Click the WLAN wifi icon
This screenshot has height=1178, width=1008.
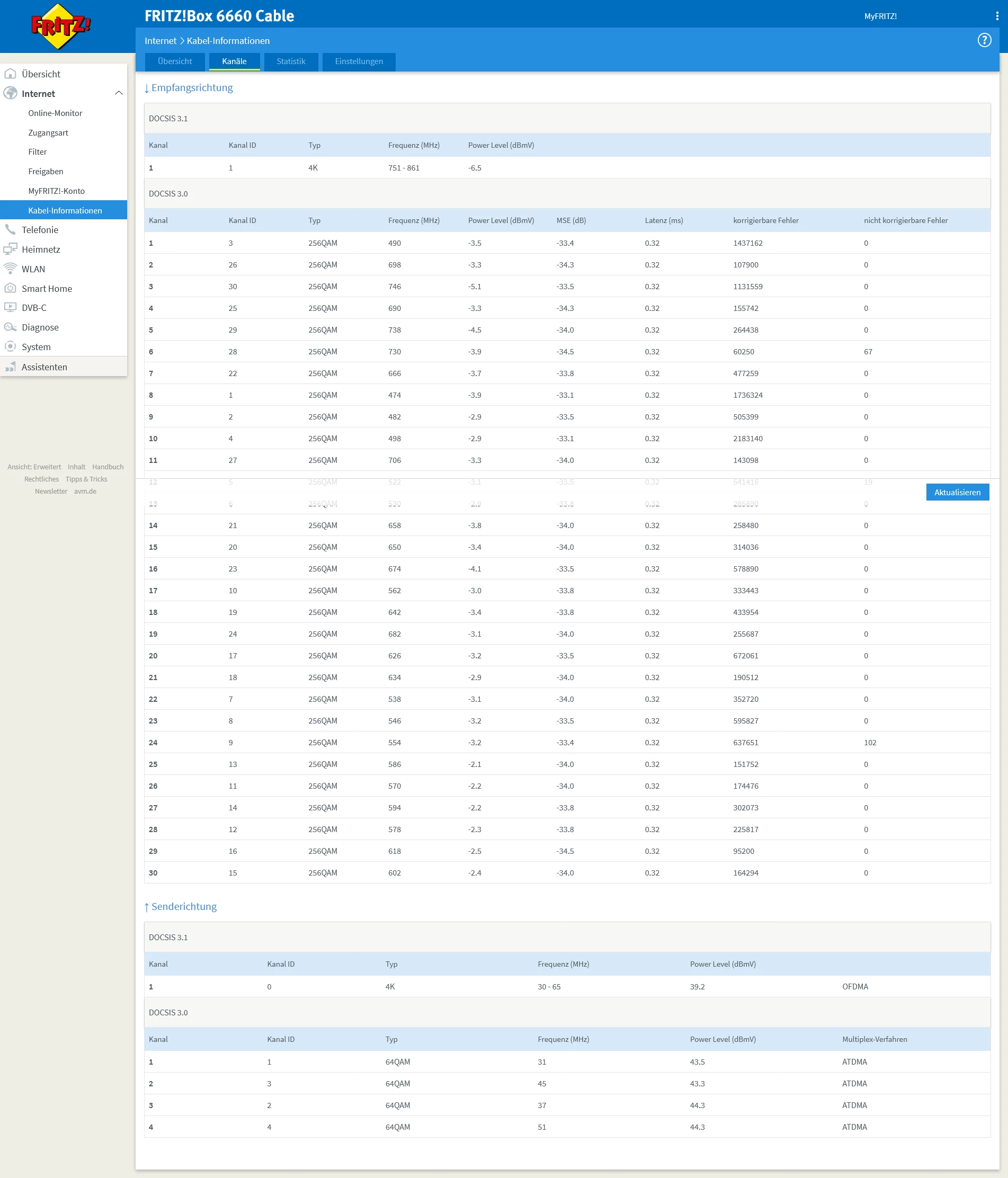coord(10,269)
